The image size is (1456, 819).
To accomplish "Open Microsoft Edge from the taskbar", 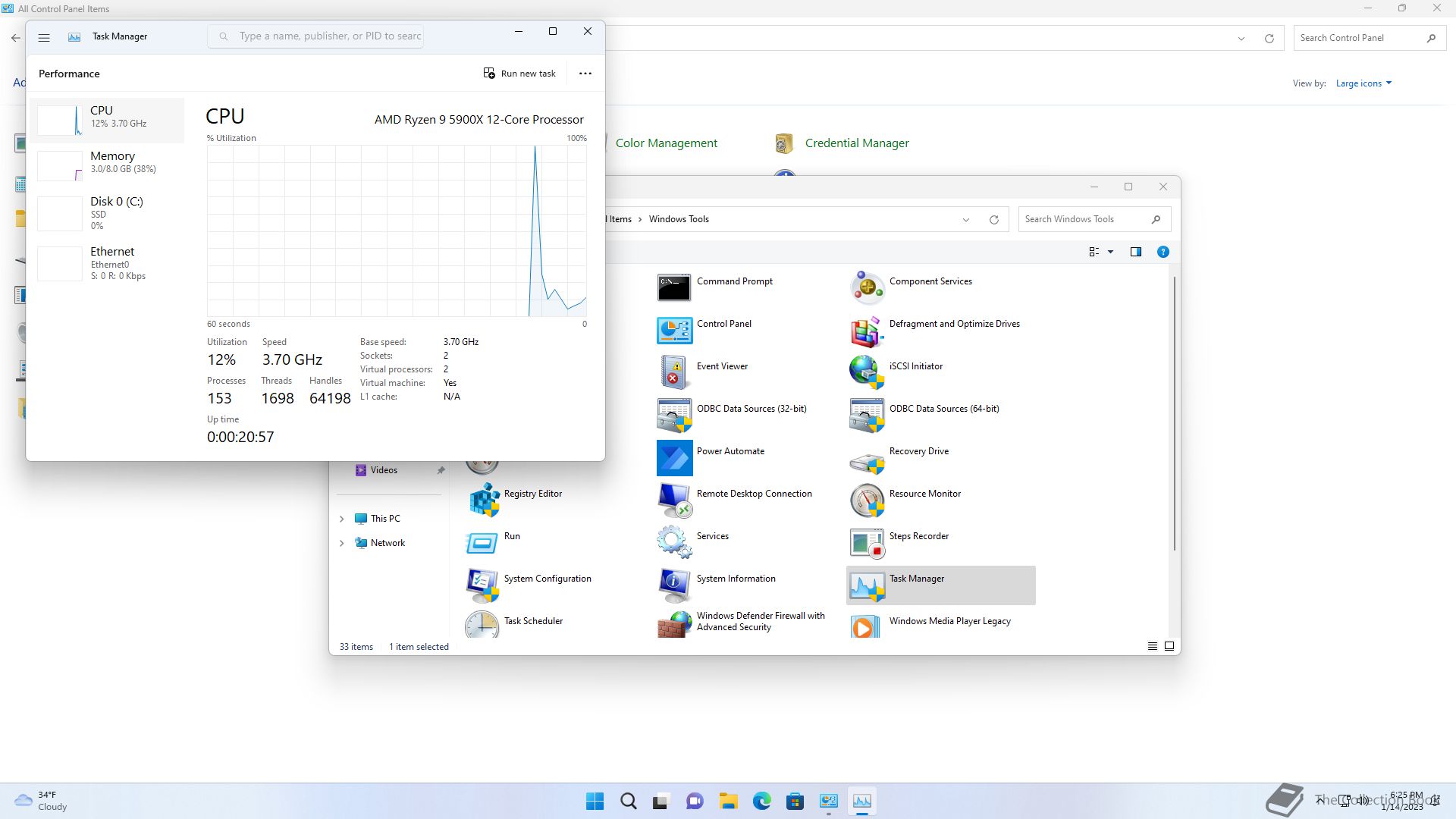I will (x=761, y=801).
